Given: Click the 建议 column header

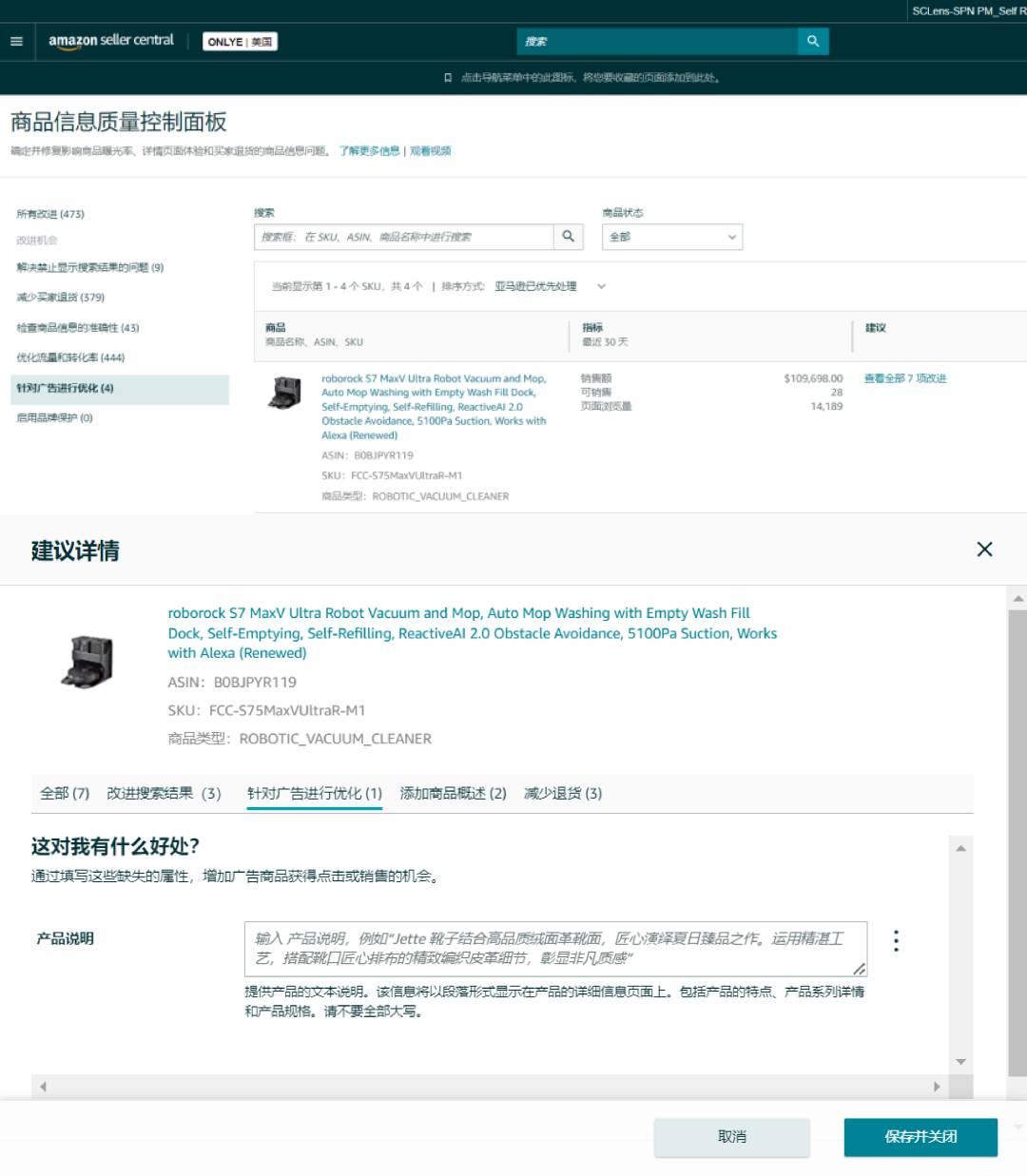Looking at the screenshot, I should pos(876,328).
